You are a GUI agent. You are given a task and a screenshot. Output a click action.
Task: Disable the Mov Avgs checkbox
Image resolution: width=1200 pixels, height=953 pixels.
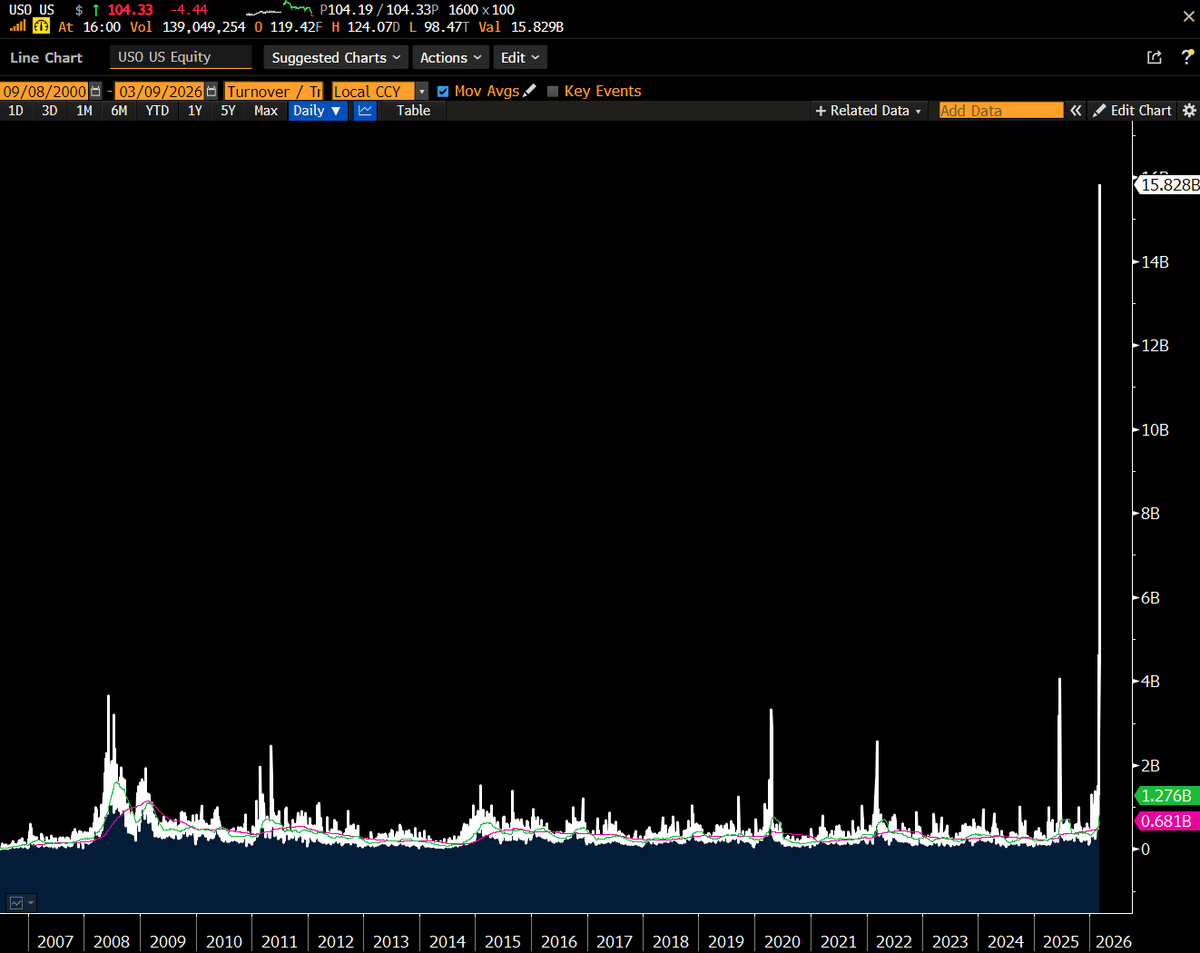[x=443, y=90]
